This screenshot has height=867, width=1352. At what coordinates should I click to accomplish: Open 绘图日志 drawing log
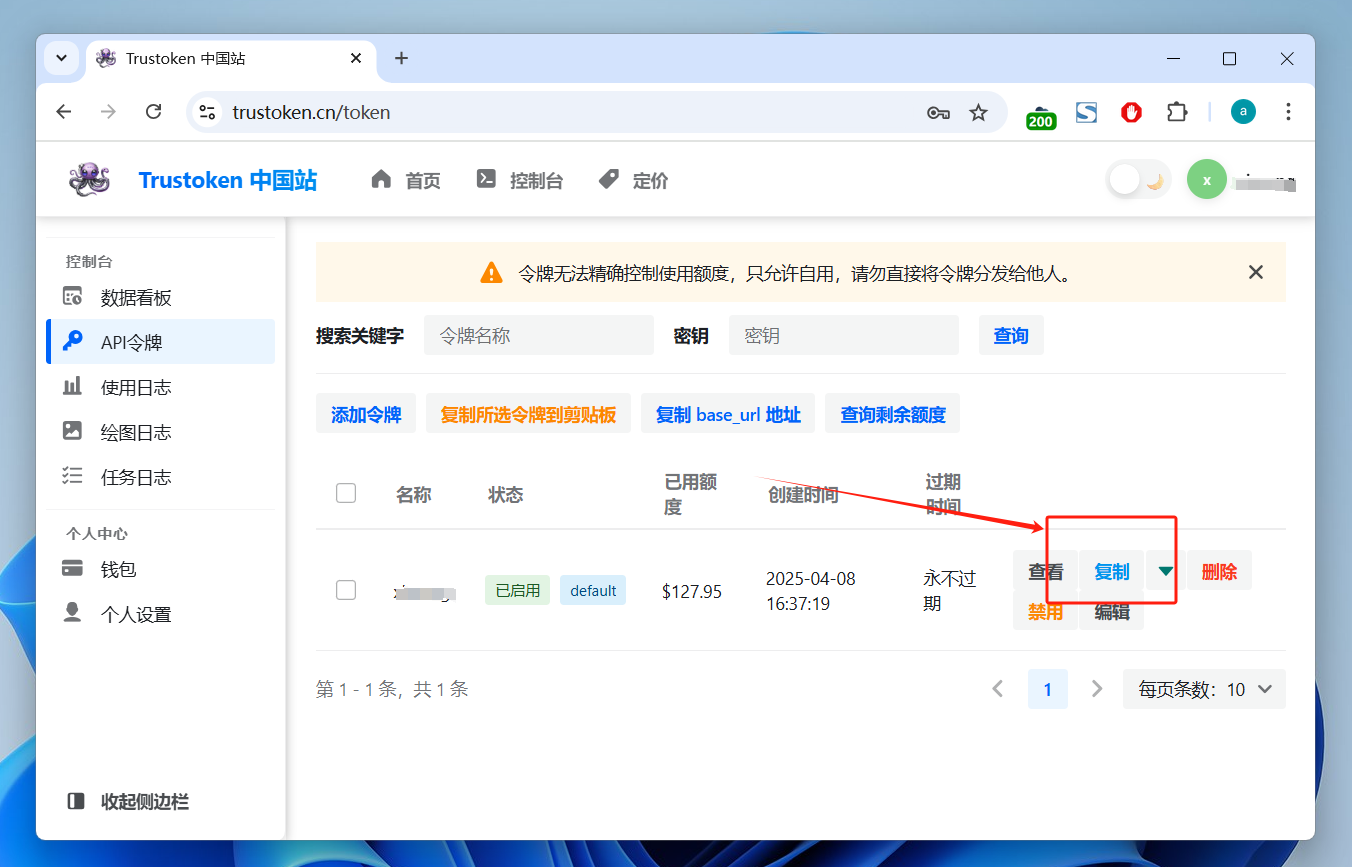tap(160, 432)
